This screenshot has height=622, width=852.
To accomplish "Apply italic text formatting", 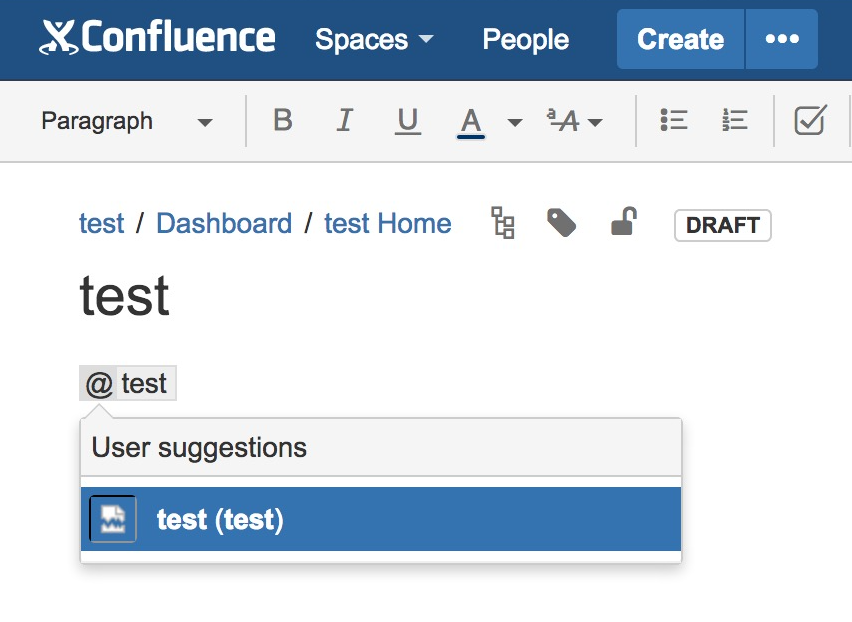I will click(x=345, y=121).
